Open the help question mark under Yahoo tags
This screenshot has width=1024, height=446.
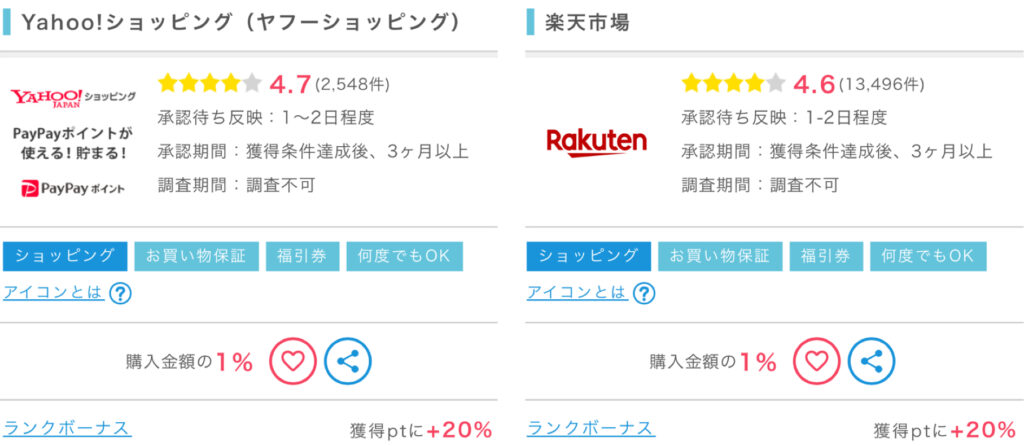120,294
